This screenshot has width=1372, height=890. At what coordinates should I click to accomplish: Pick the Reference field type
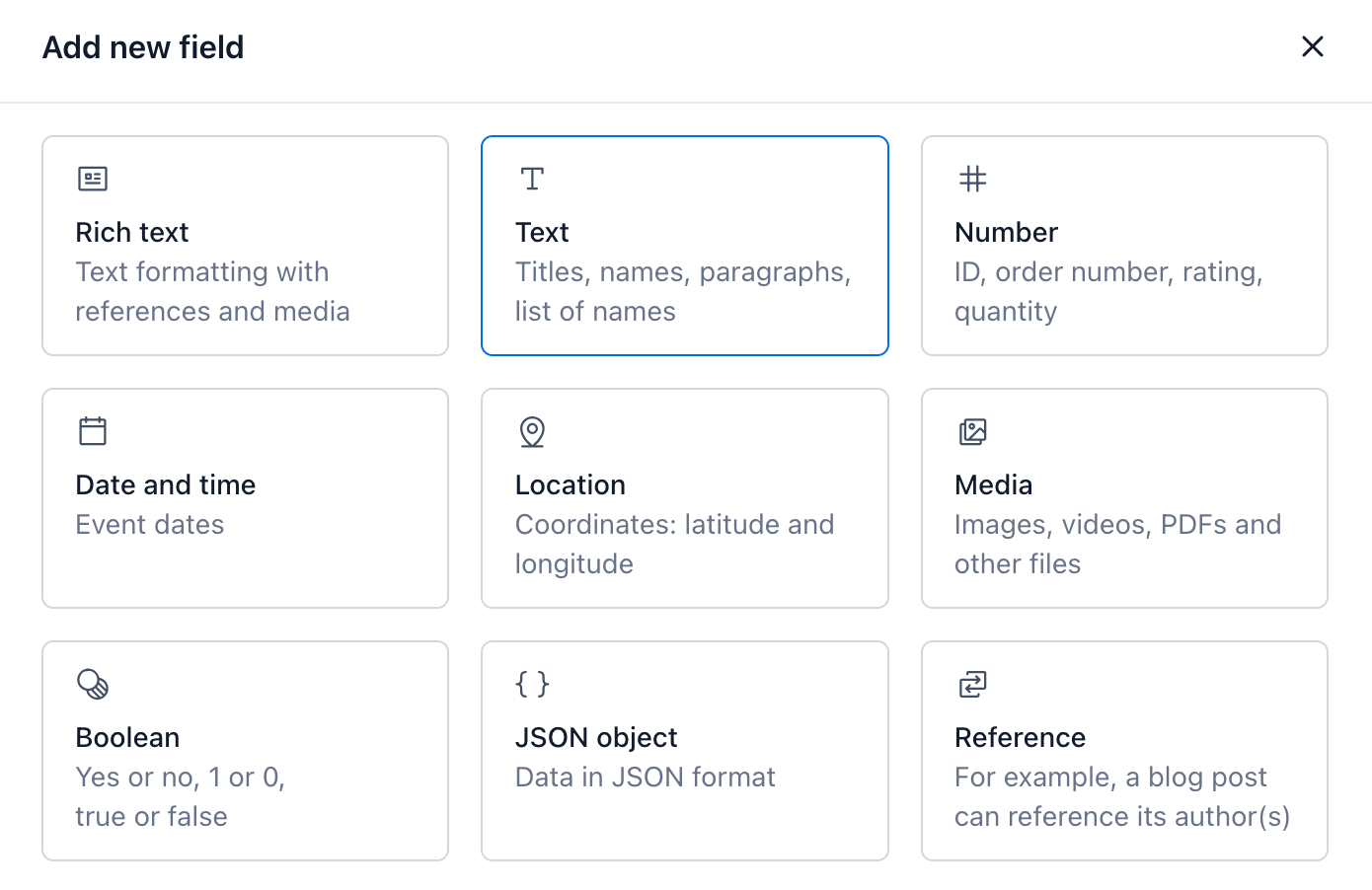pos(1123,751)
